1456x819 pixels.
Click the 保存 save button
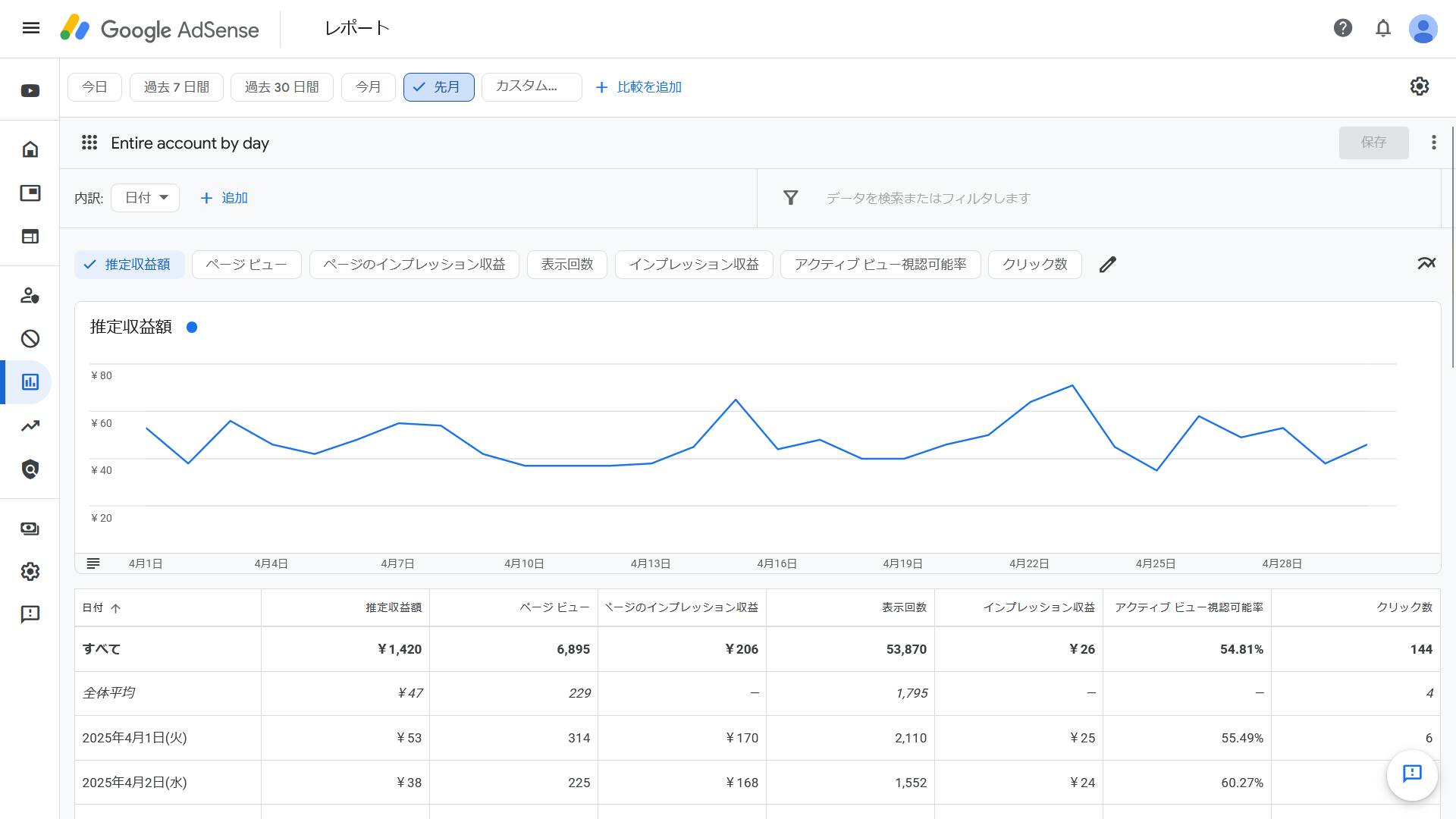click(1373, 143)
